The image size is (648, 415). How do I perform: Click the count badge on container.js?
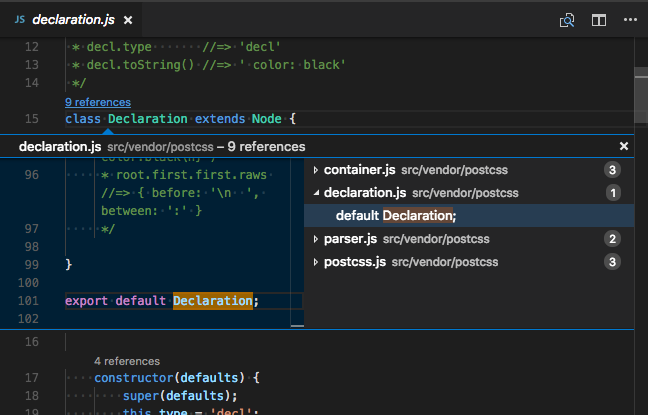613,170
